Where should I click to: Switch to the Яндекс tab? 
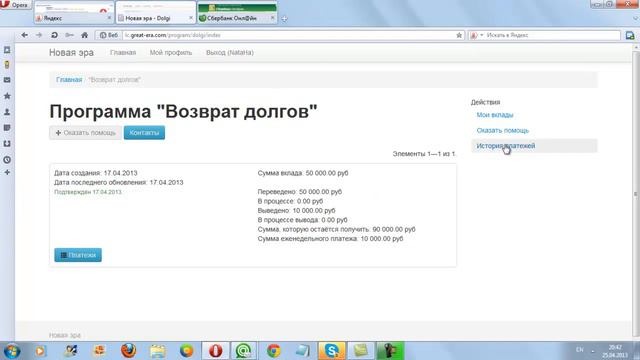click(74, 13)
